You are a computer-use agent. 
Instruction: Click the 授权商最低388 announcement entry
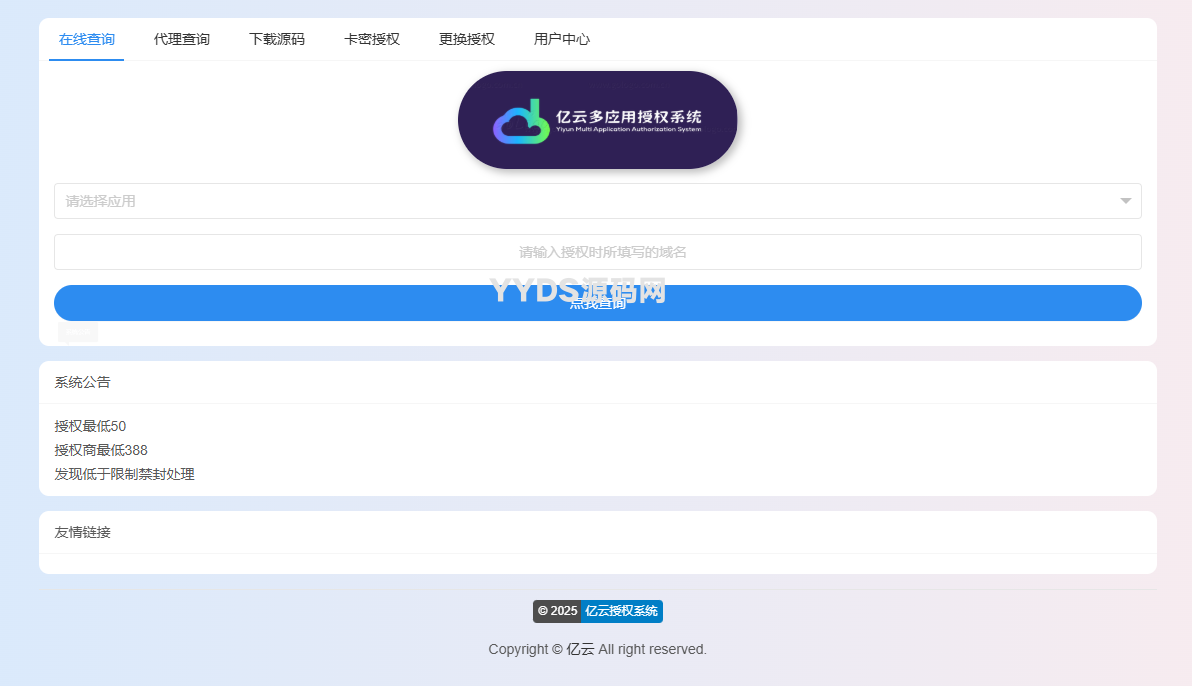pos(101,450)
